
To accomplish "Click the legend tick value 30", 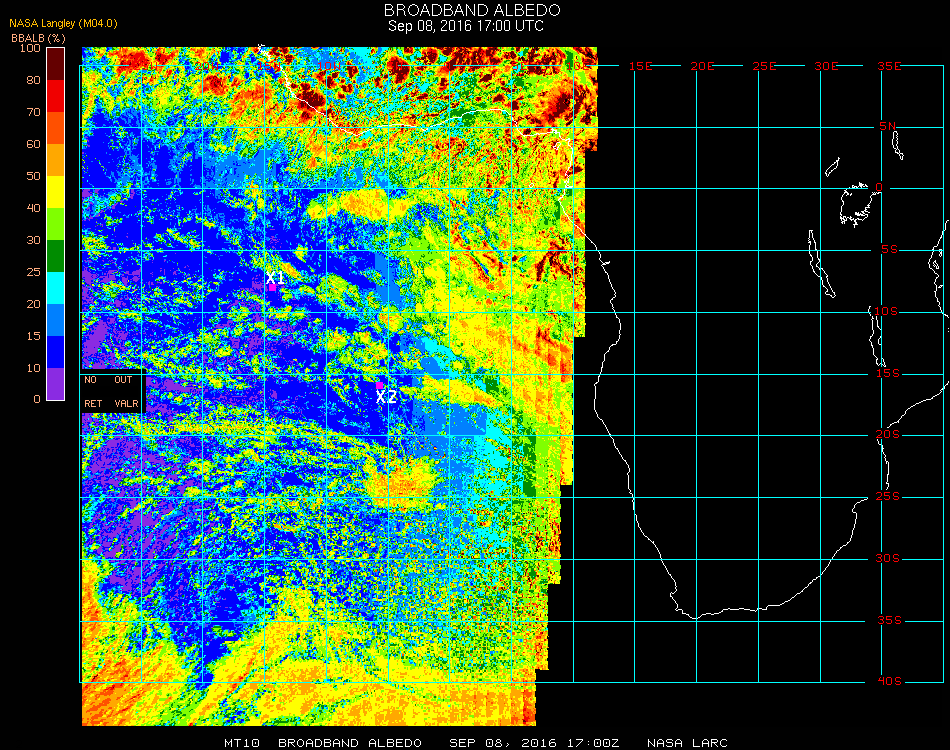I will [33, 241].
